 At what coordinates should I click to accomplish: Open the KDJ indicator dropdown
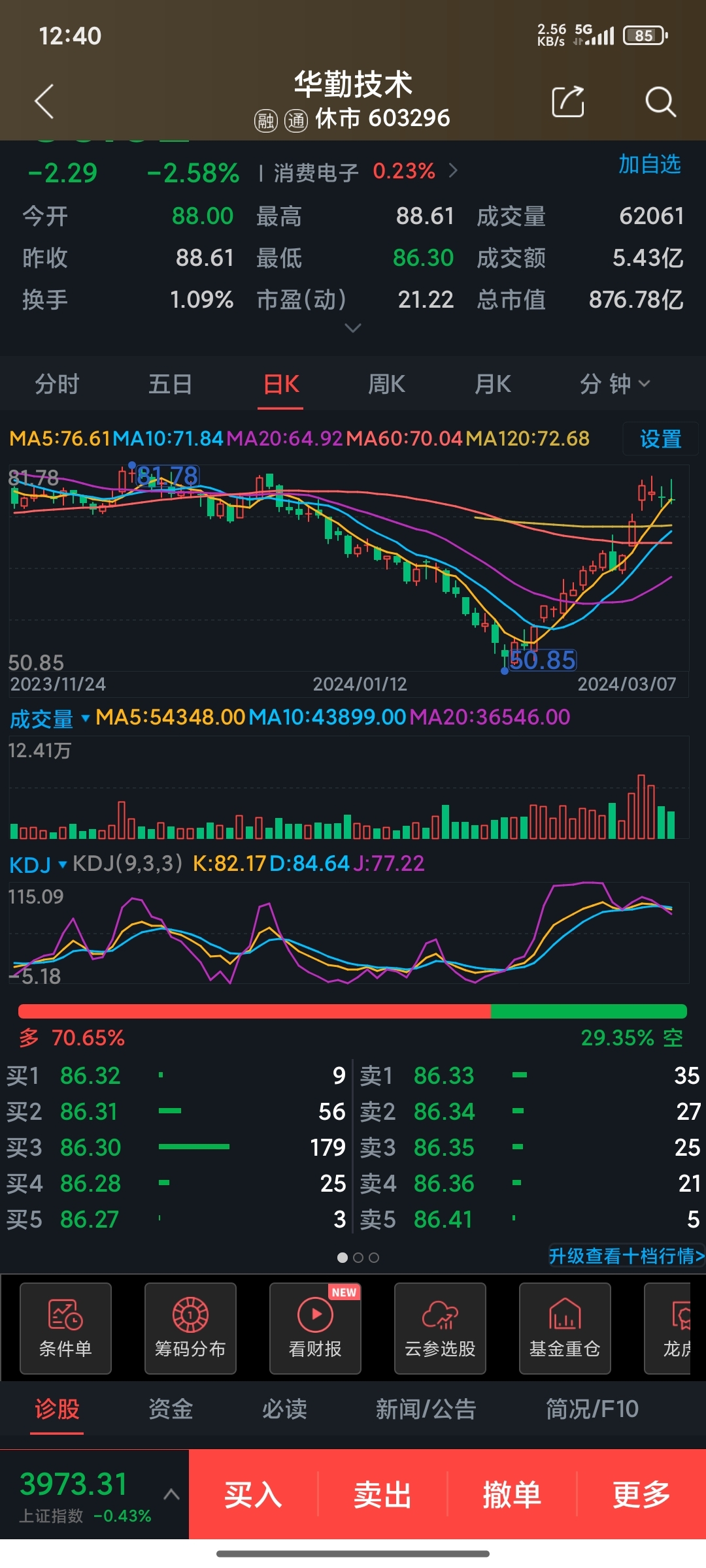pos(38,864)
